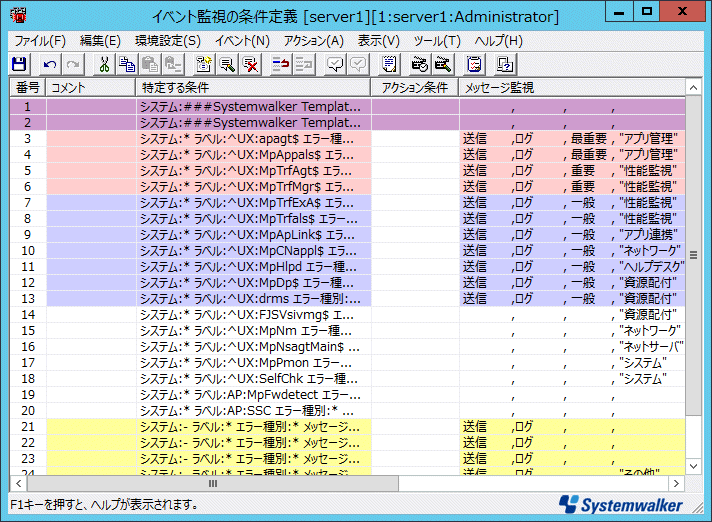Open the ヘルプ(H) menu
This screenshot has height=522, width=712.
[498, 41]
